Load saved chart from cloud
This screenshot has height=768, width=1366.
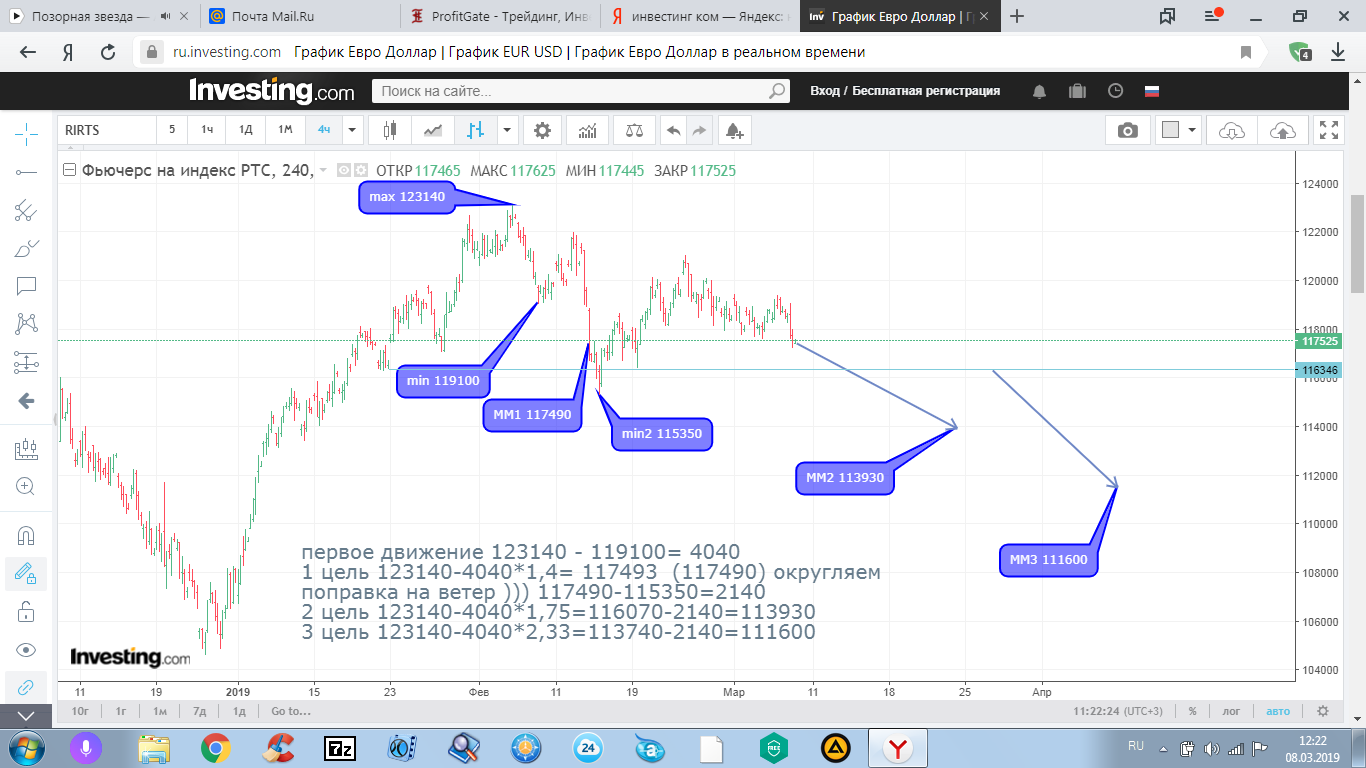1232,130
